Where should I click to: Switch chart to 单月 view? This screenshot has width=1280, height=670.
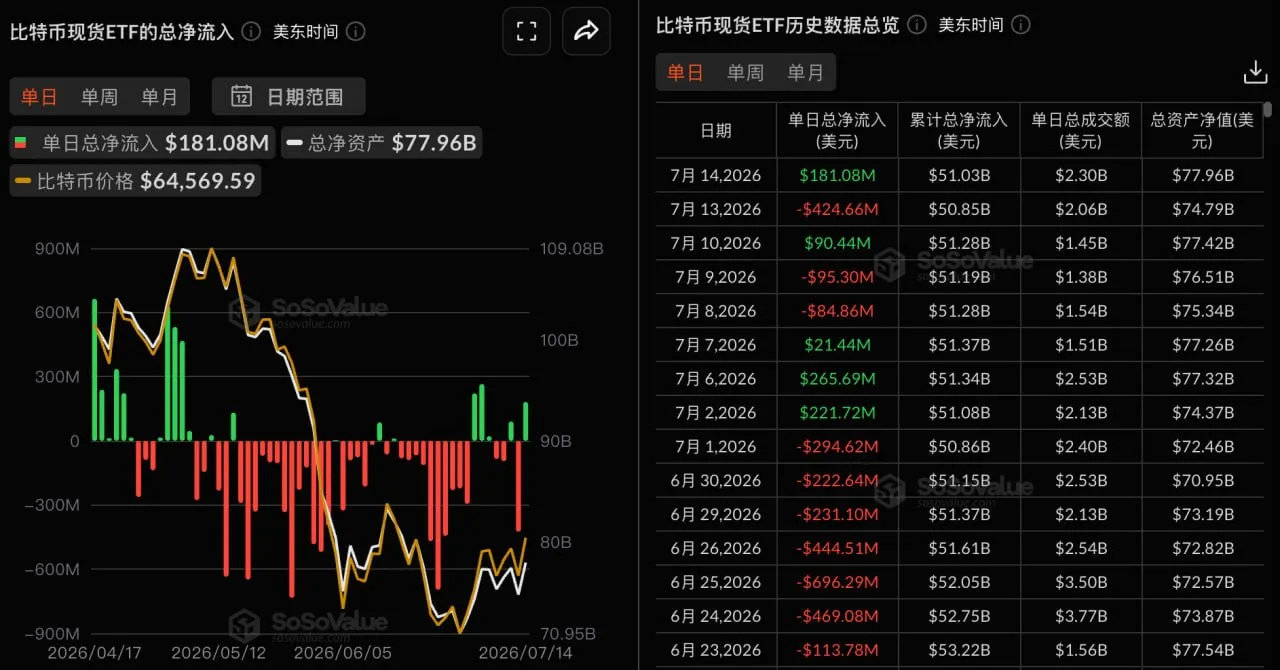159,97
